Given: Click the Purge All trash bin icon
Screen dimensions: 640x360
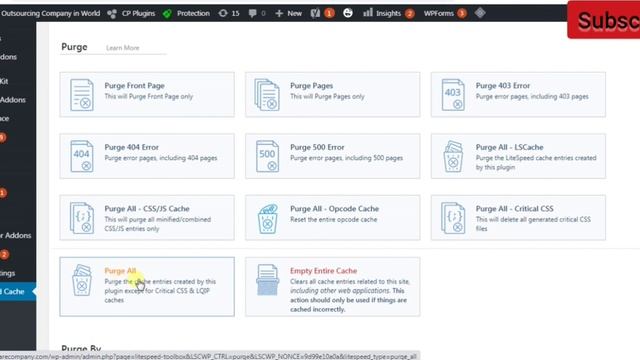Looking at the screenshot, I should [x=82, y=280].
